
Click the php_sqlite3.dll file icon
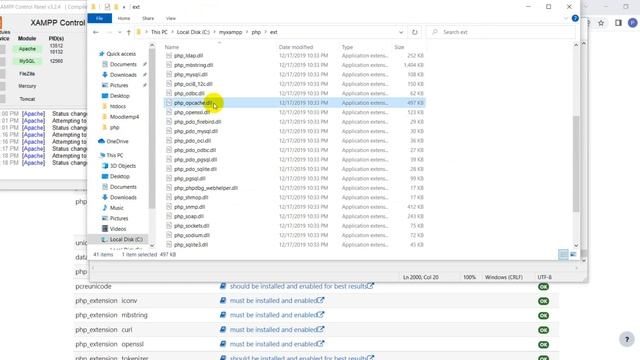169,244
